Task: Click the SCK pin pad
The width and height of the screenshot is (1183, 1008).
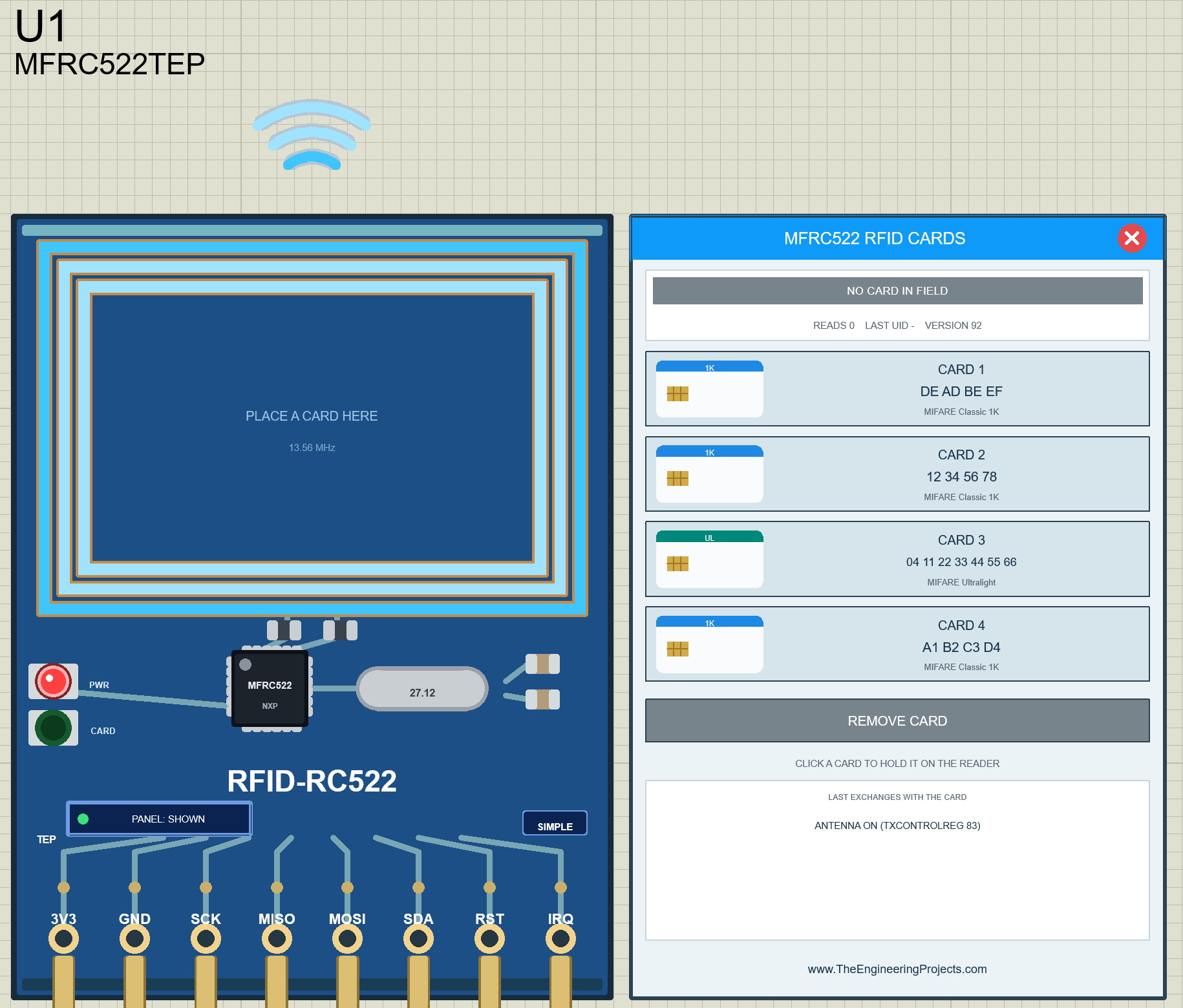Action: pyautogui.click(x=206, y=938)
